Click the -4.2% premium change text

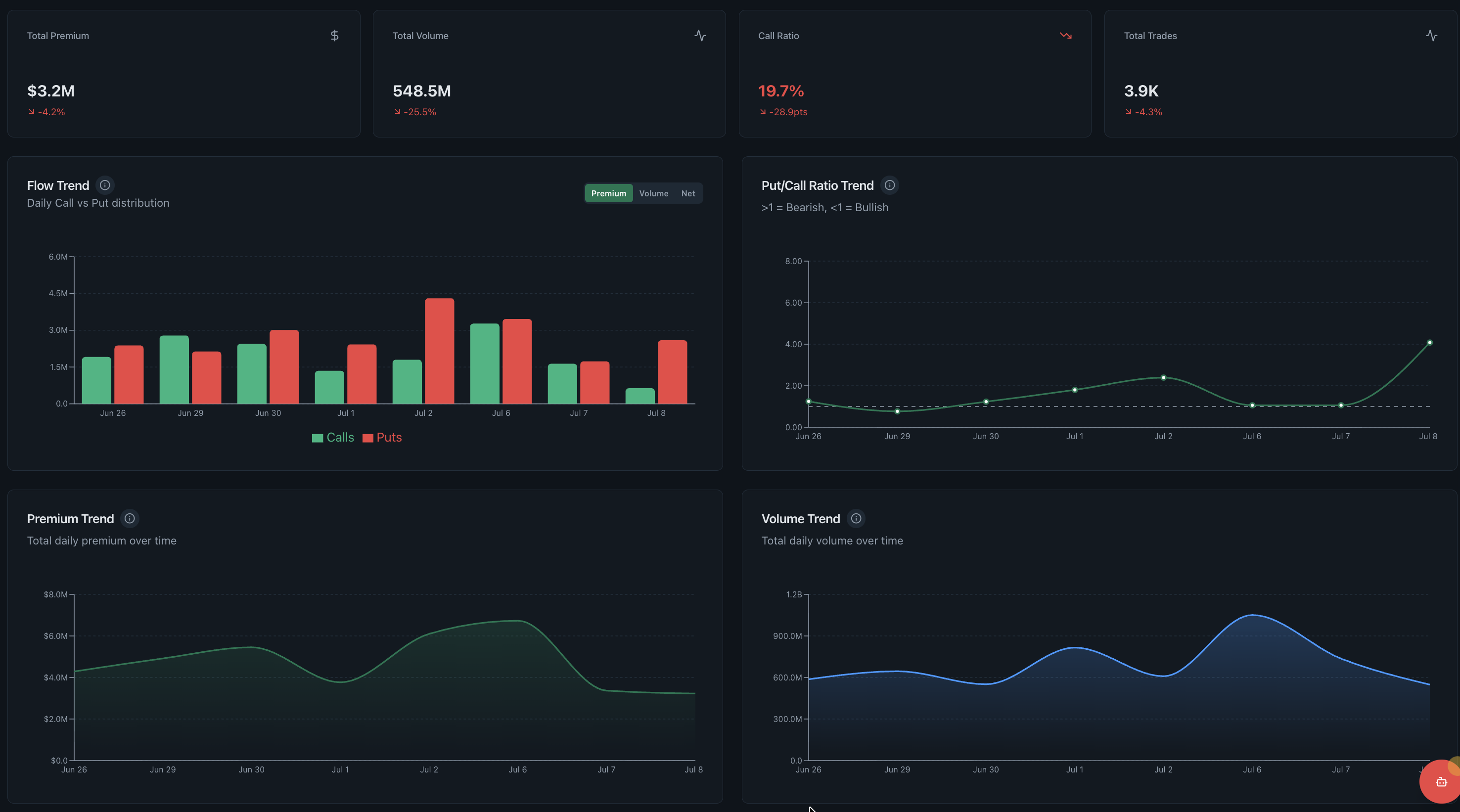click(x=51, y=112)
